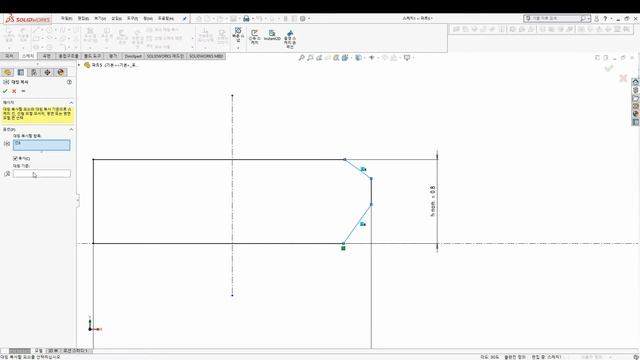This screenshot has width=640, height=360.
Task: Click the Zoom to Area magnifier icon
Action: [310, 58]
